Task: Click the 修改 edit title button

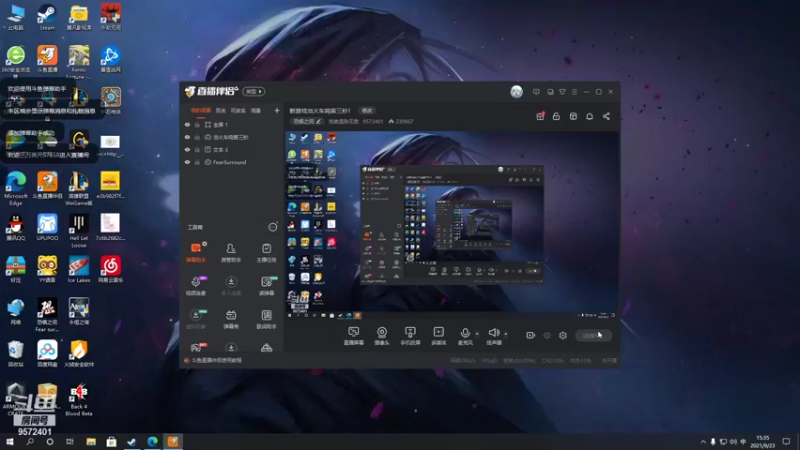Action: pyautogui.click(x=367, y=111)
